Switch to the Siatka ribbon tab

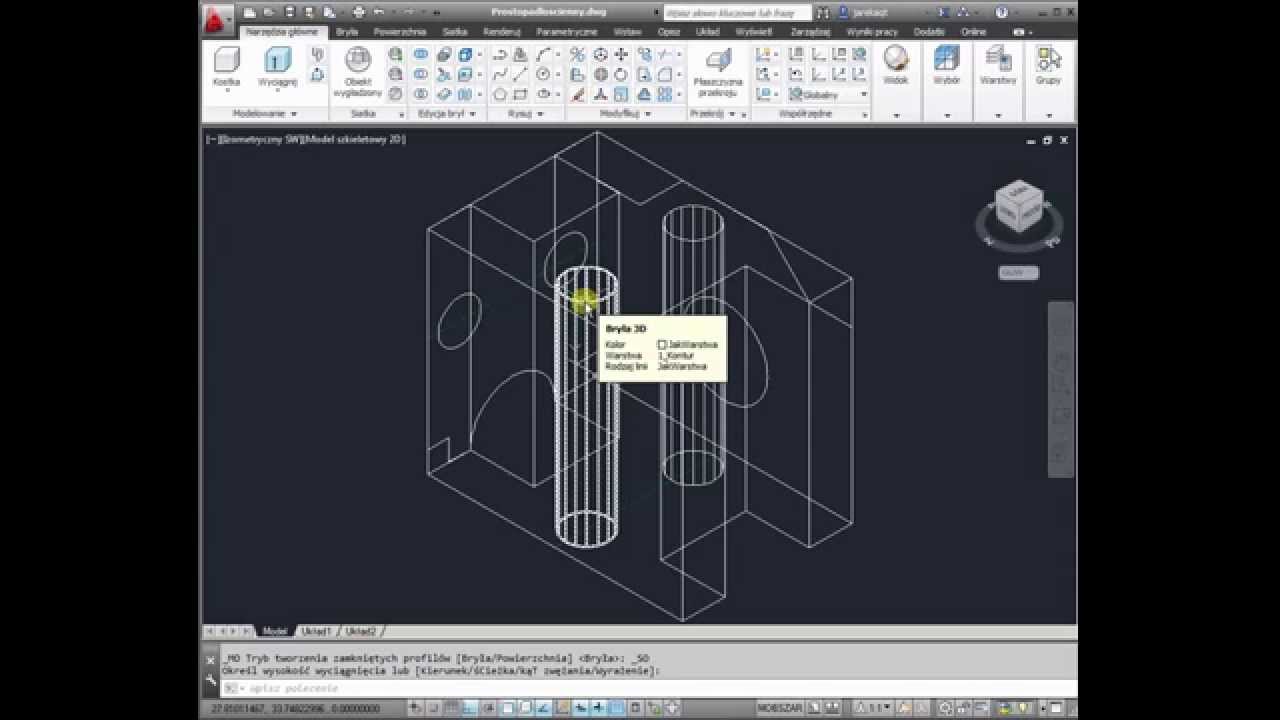click(x=455, y=32)
